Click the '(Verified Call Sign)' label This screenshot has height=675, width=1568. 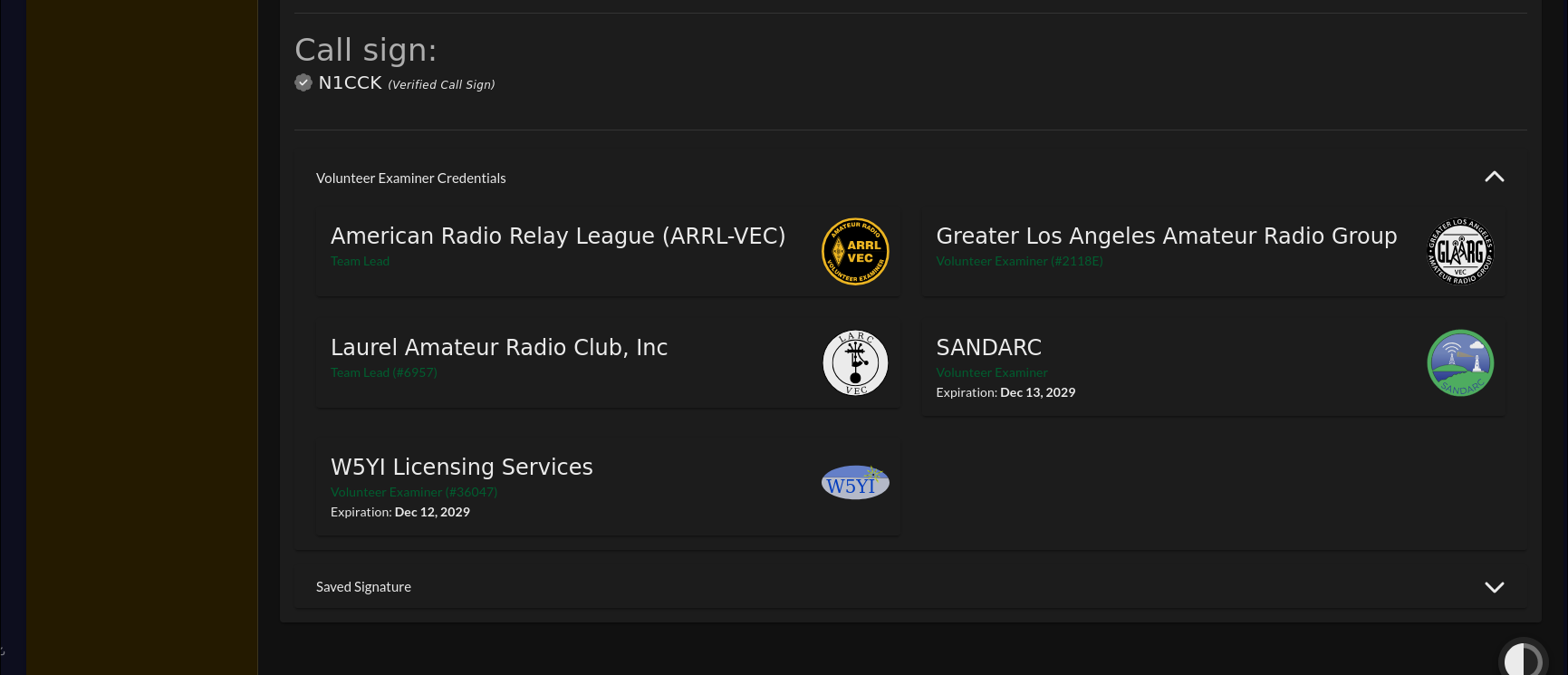(441, 84)
